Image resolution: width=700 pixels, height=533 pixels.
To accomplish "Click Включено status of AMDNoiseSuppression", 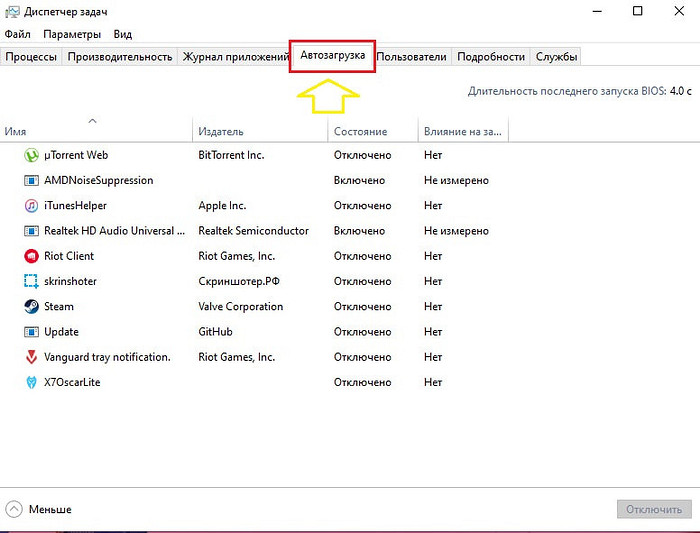I will coord(359,180).
